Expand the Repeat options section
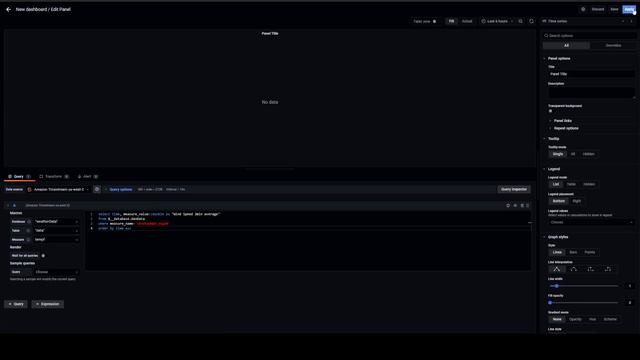Viewport: 640px width, 360px height. point(566,128)
